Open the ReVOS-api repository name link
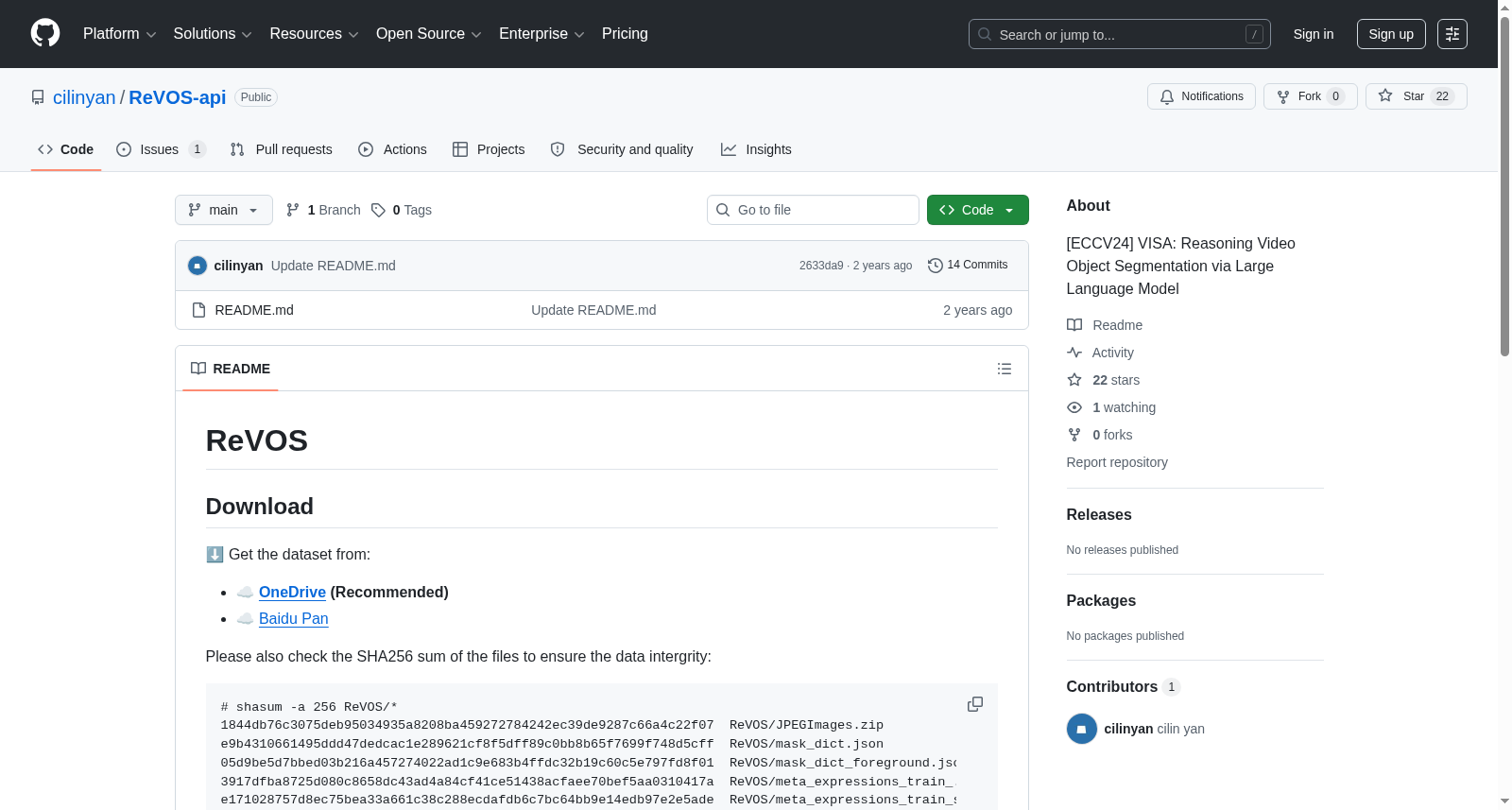The height and width of the screenshot is (810, 1512). [x=178, y=97]
